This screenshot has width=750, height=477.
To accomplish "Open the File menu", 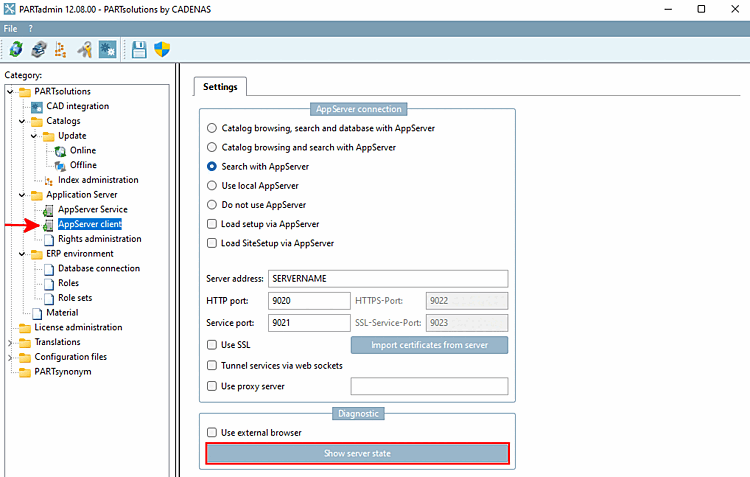I will [10, 29].
